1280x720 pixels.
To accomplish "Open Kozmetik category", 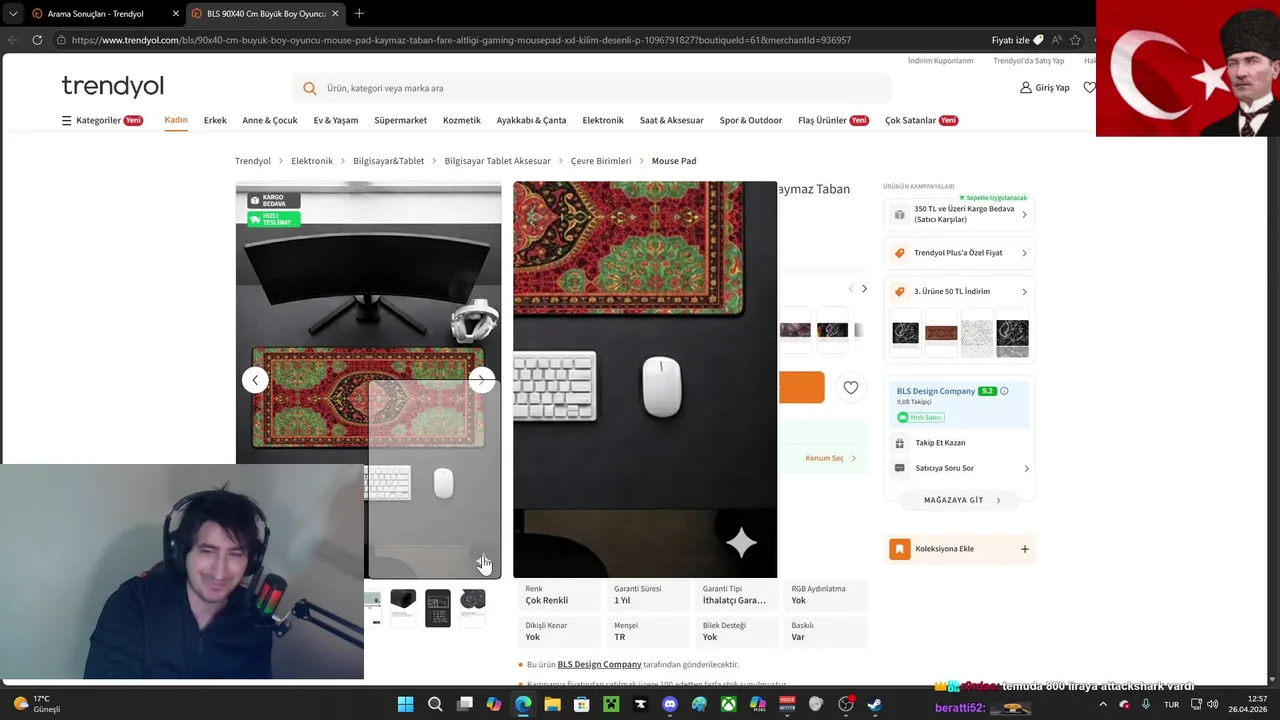I will (x=462, y=120).
